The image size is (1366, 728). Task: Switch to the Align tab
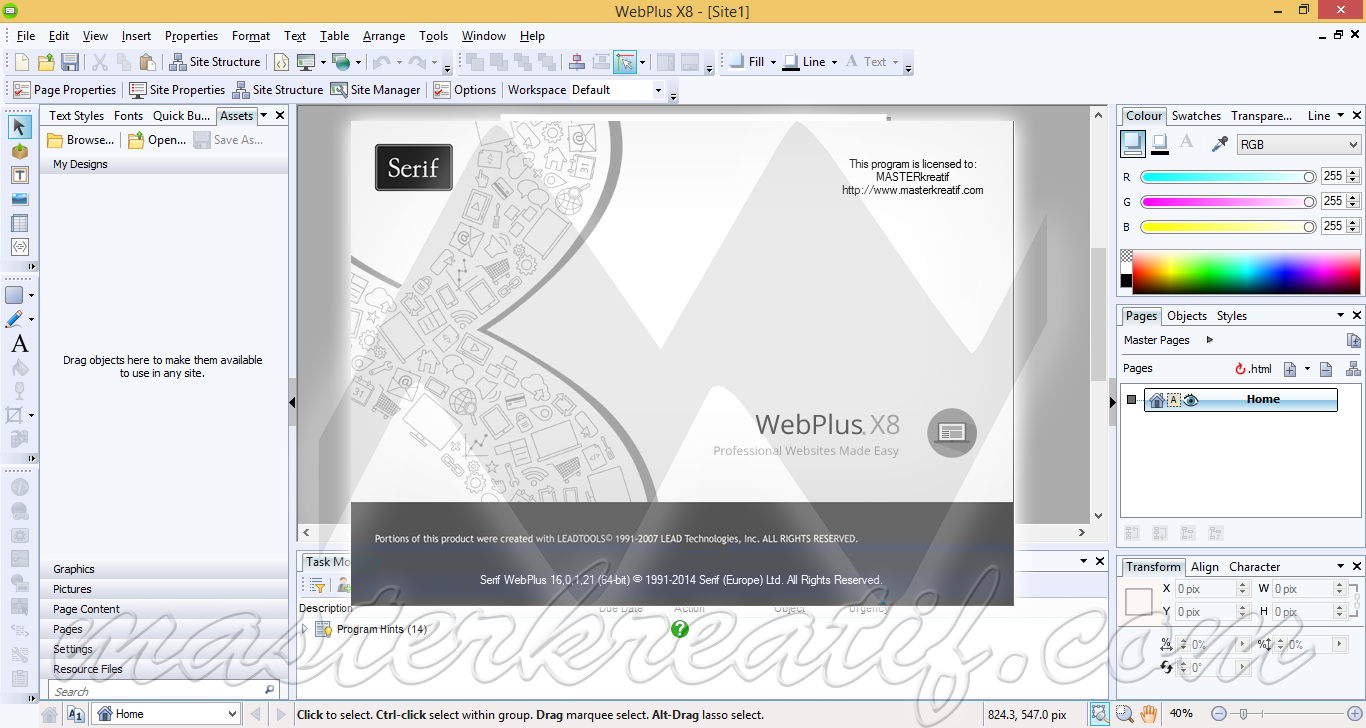(1205, 567)
